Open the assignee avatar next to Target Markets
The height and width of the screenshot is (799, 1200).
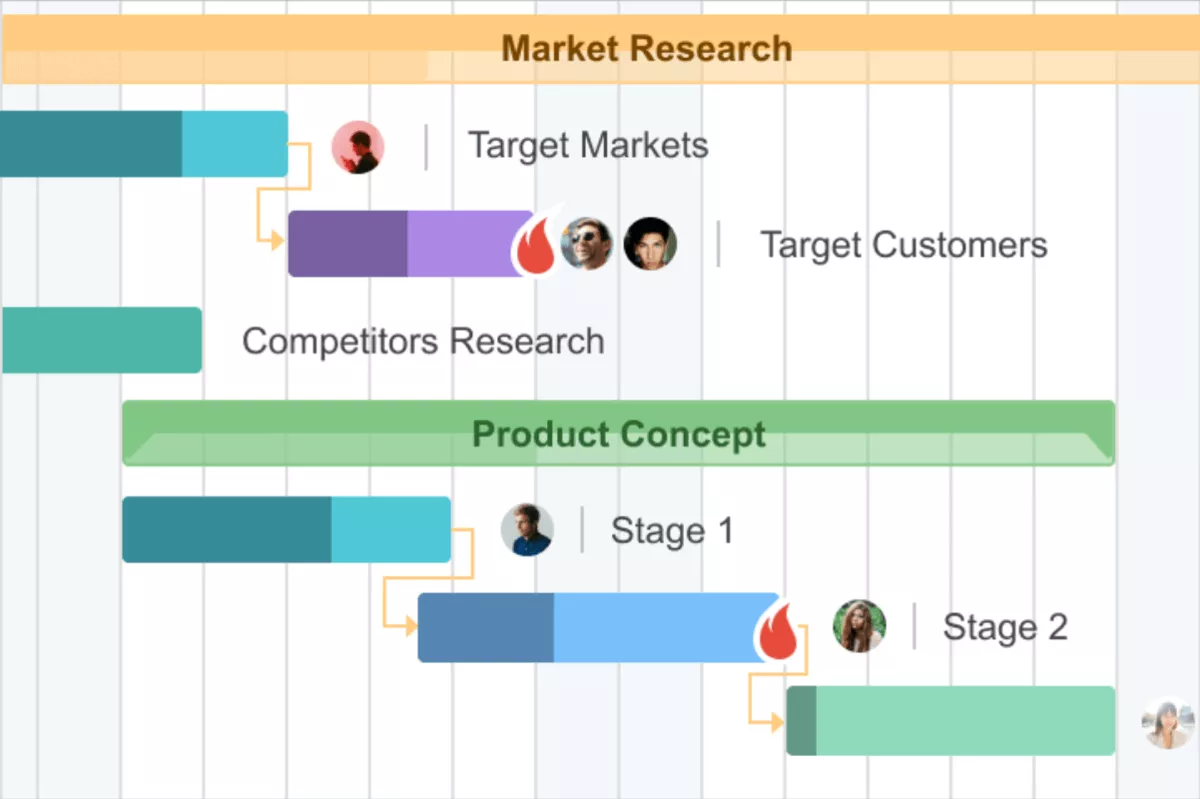tap(358, 146)
